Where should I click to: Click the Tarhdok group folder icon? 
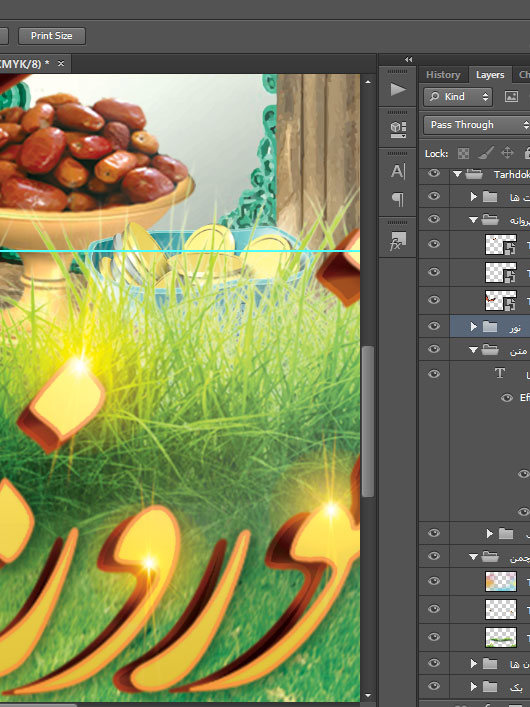(x=475, y=174)
